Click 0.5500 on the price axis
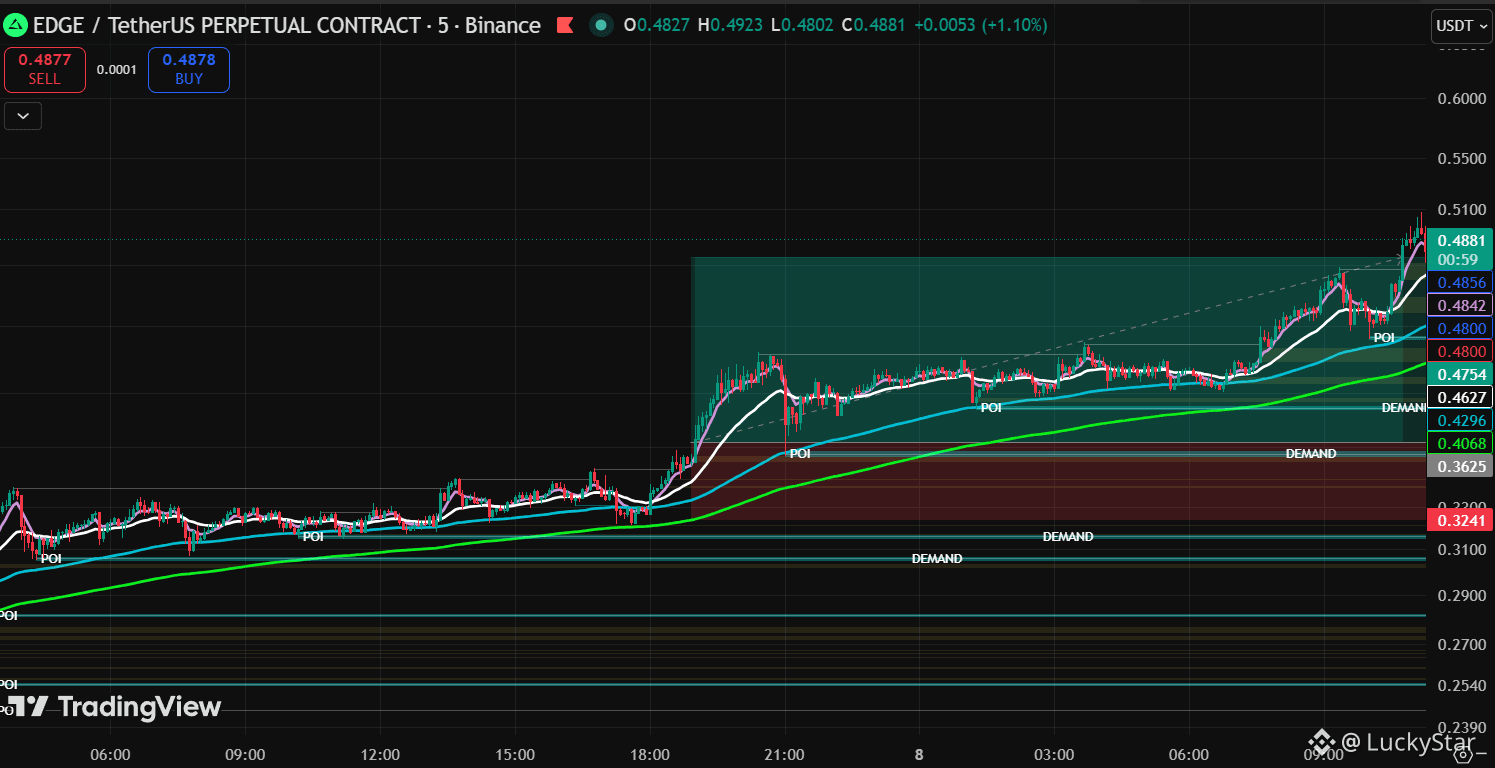 [x=1461, y=159]
